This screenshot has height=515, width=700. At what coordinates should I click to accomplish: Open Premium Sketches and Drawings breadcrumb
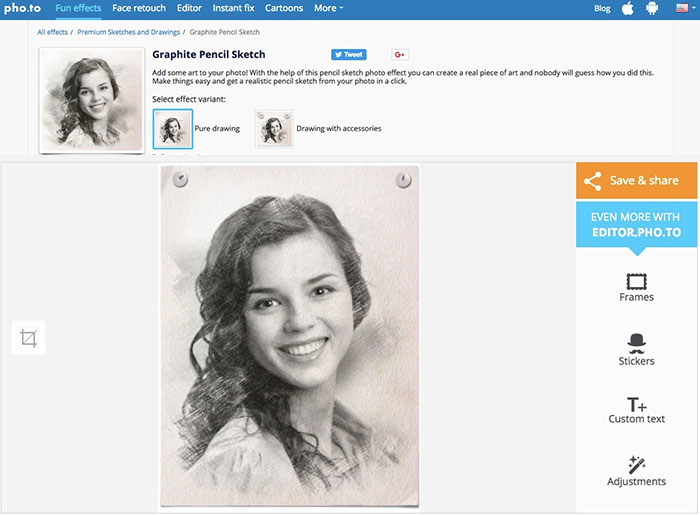click(129, 32)
